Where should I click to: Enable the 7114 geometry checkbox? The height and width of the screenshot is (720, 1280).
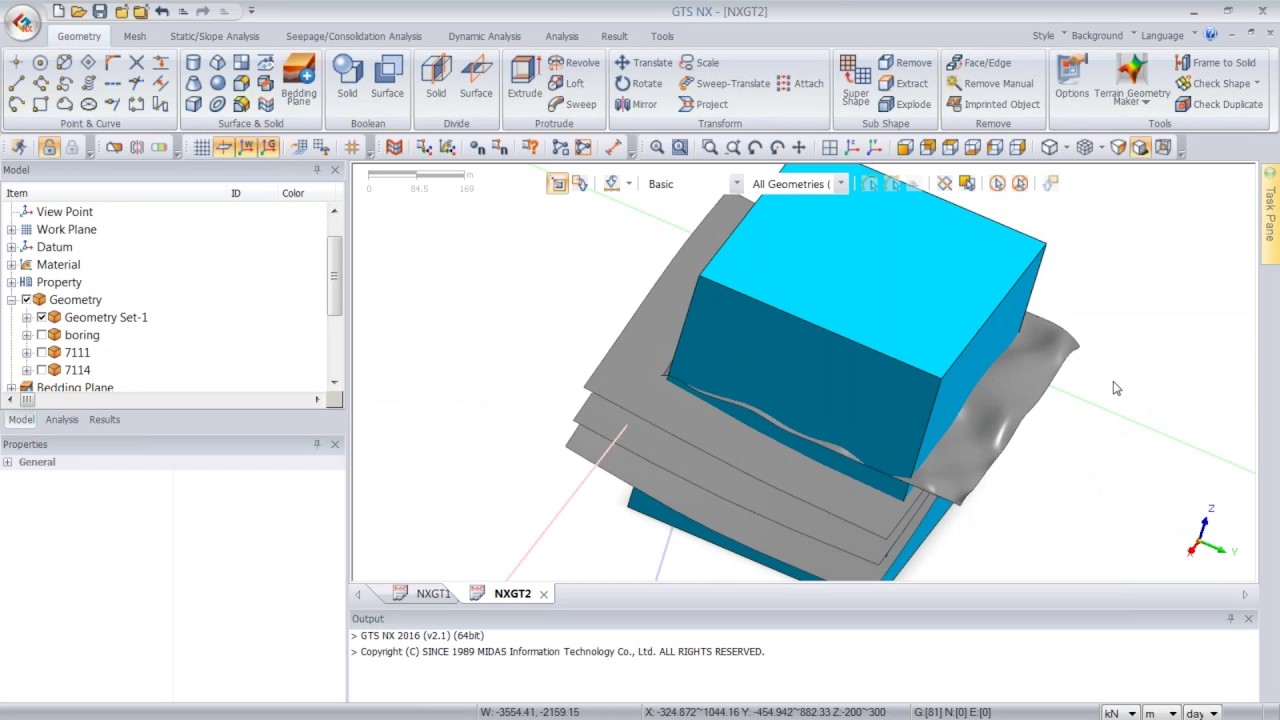[x=42, y=370]
